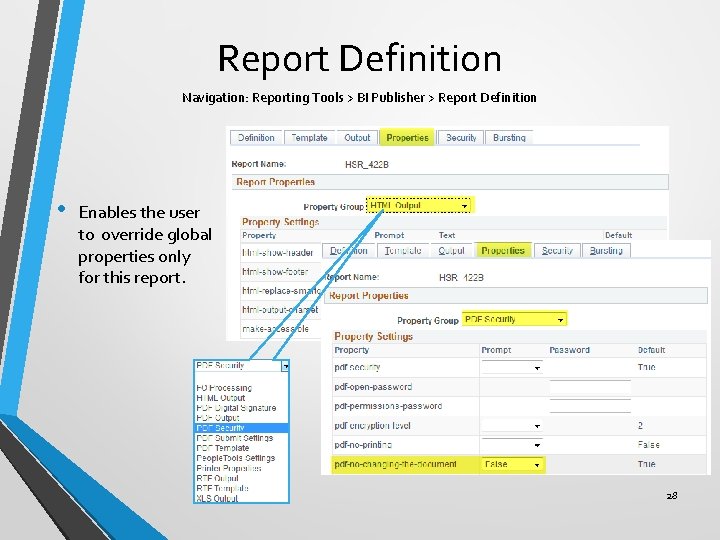Viewport: 720px width, 540px height.
Task: Choose PDF Output from the dropdown list
Action: pos(218,418)
